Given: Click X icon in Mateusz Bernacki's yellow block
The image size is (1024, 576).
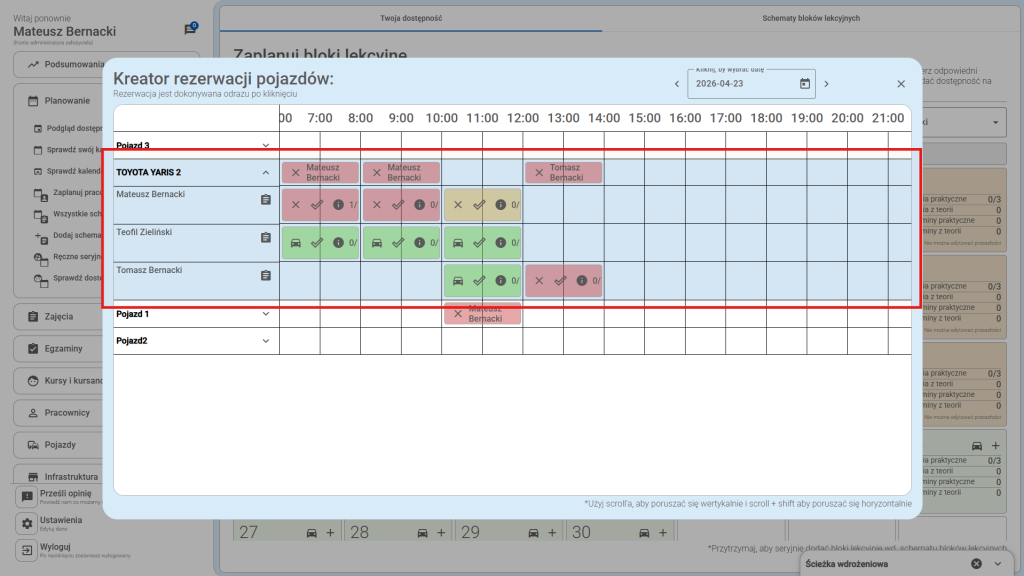Looking at the screenshot, I should 457,205.
